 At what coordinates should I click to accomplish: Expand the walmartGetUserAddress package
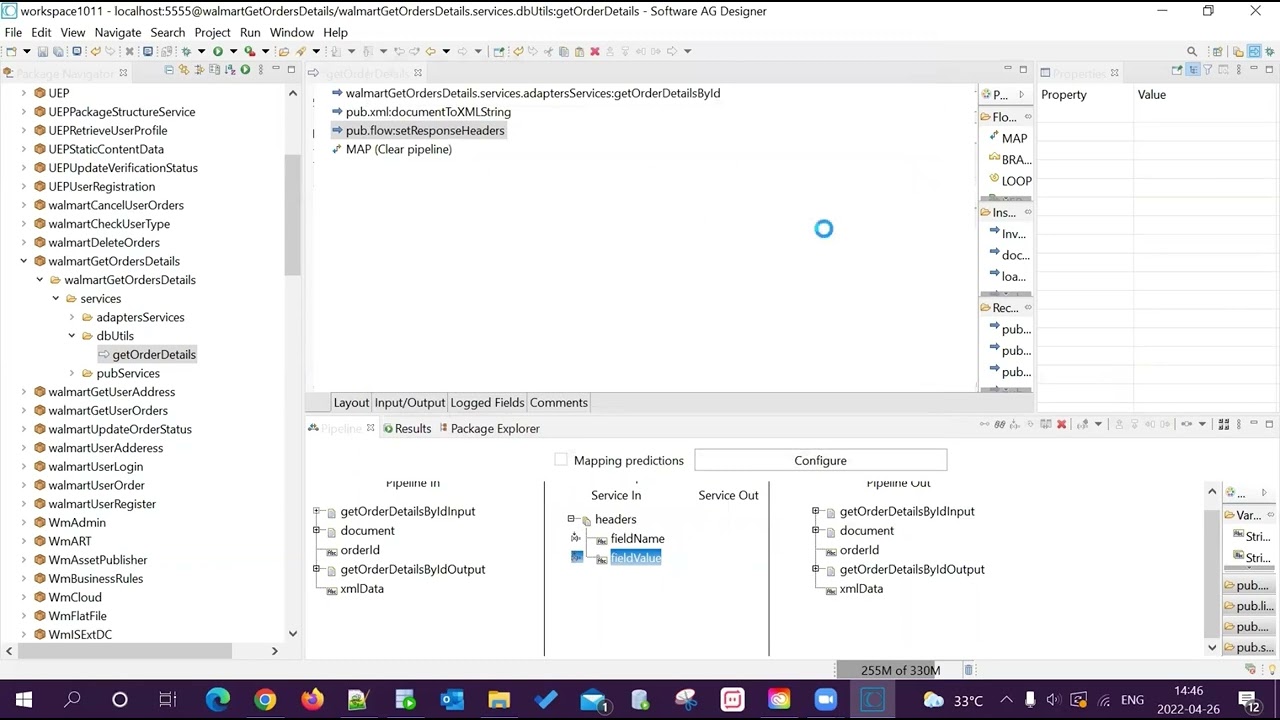point(24,392)
